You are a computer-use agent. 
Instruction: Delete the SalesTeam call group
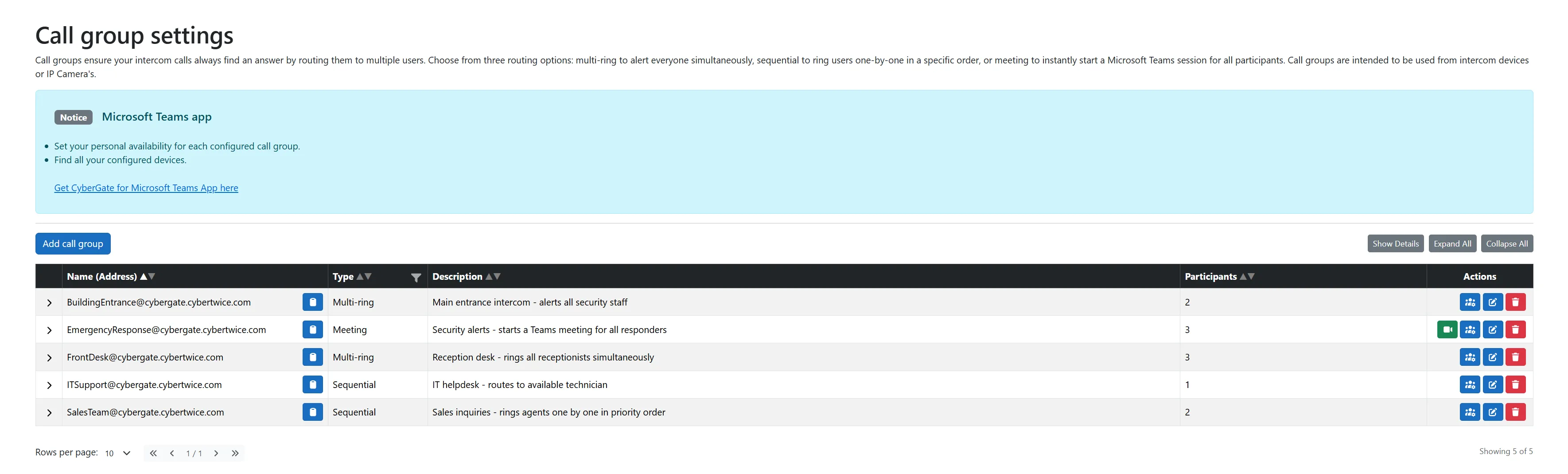point(1515,412)
